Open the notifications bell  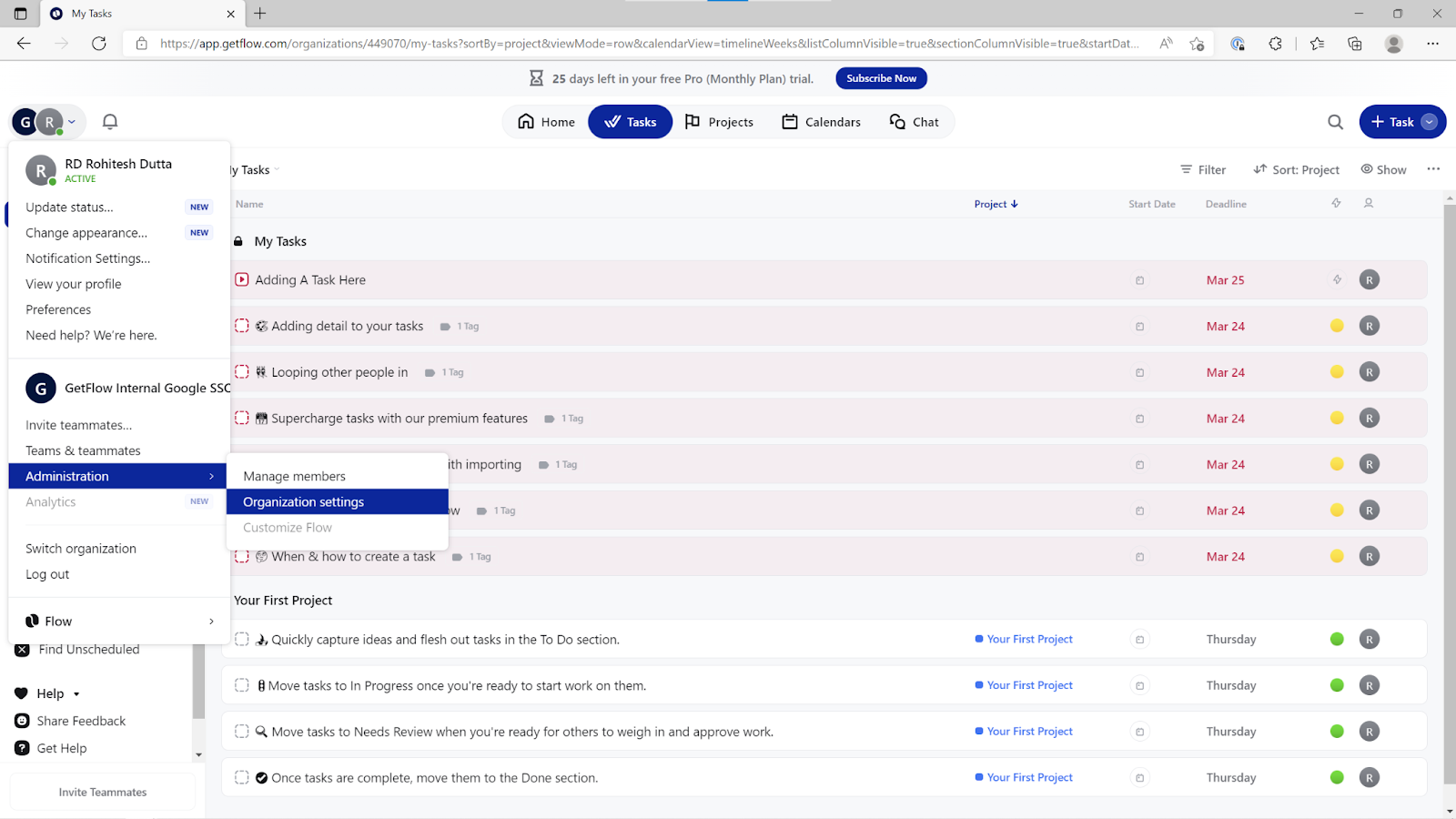point(110,122)
